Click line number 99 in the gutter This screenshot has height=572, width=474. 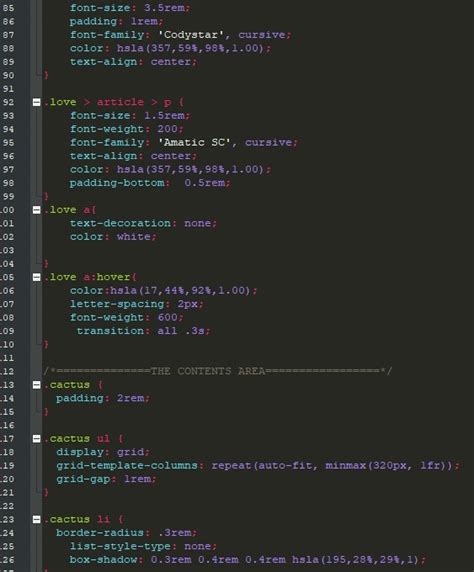pos(8,196)
